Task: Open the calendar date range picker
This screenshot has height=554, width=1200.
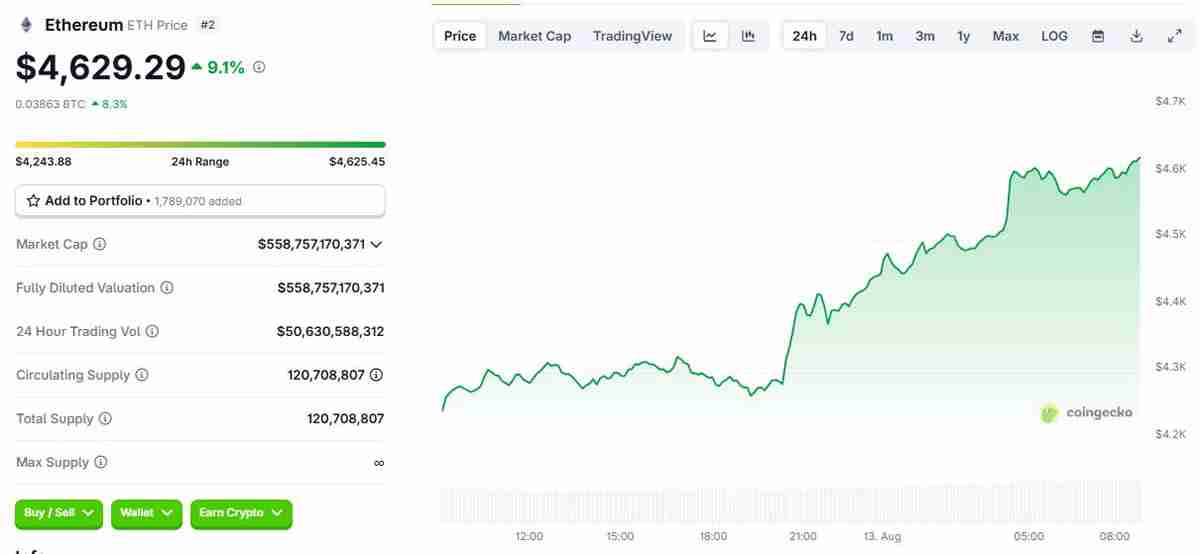Action: (x=1098, y=36)
